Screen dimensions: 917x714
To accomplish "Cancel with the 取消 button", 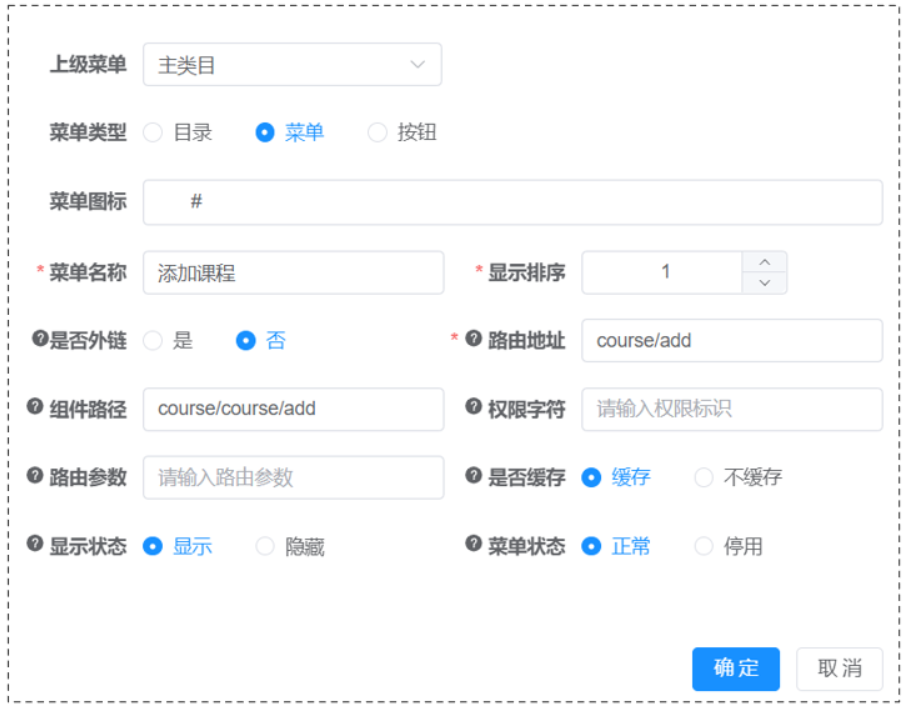I will tap(839, 669).
